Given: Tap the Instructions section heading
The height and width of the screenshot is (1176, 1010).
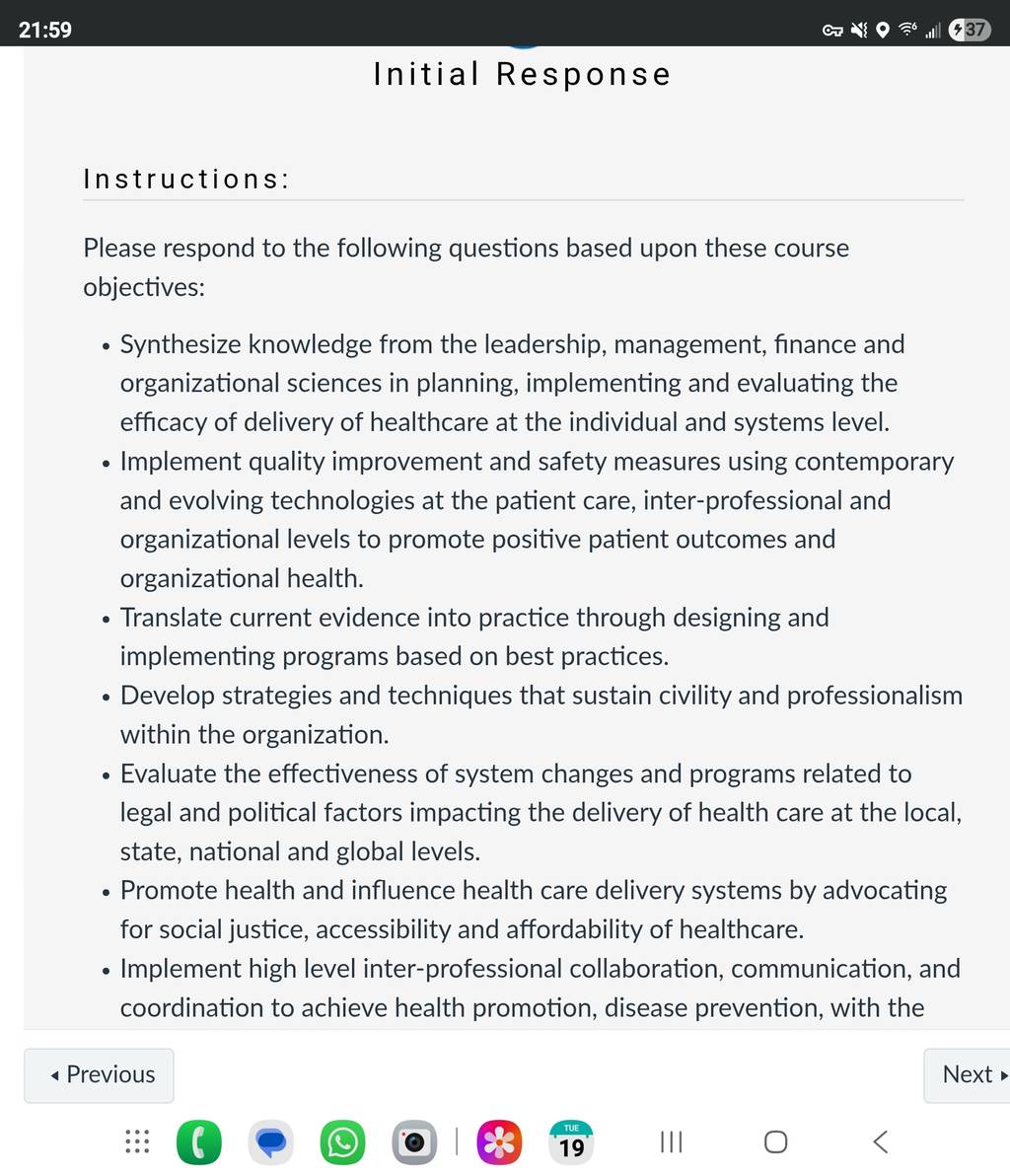Looking at the screenshot, I should [x=186, y=180].
